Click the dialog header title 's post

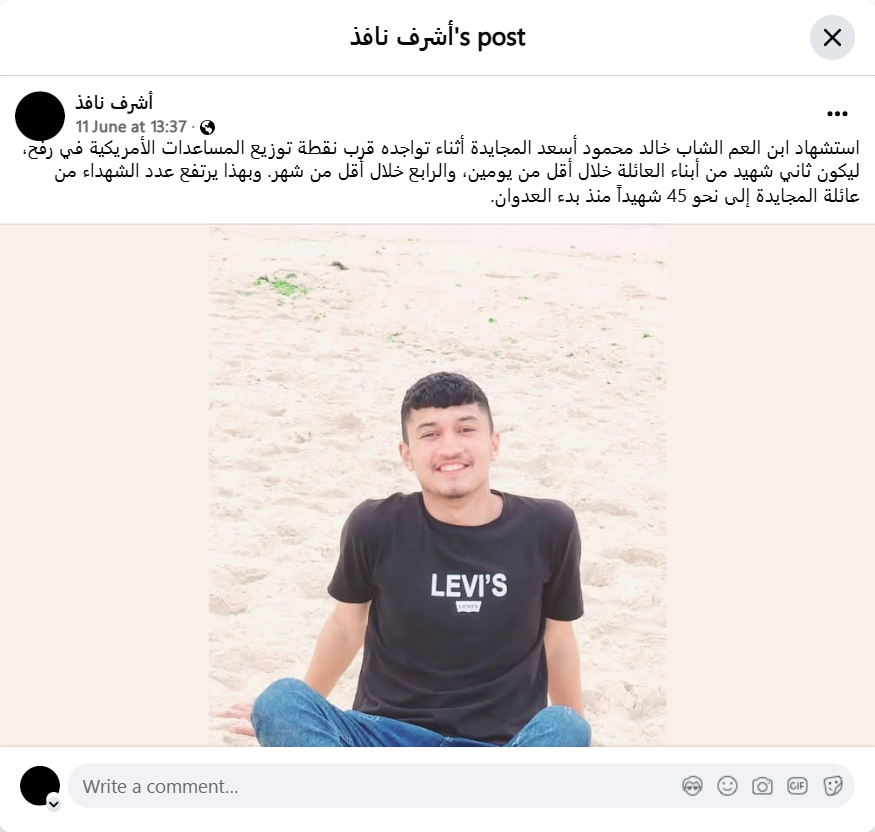pyautogui.click(x=438, y=37)
